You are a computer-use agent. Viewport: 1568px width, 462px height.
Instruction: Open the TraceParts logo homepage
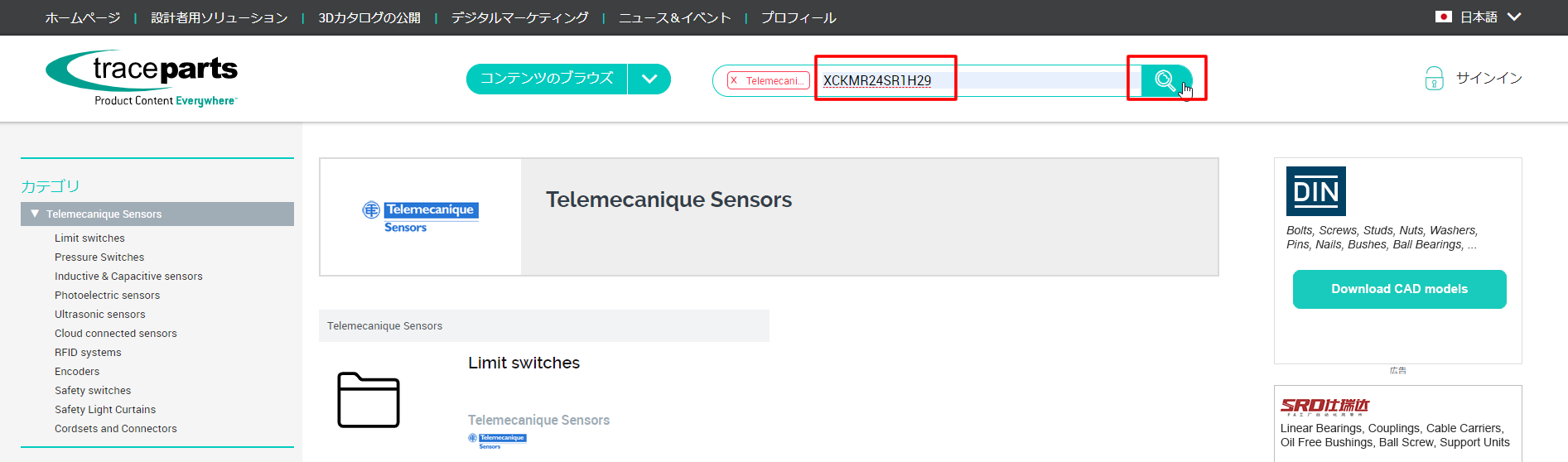pos(142,79)
